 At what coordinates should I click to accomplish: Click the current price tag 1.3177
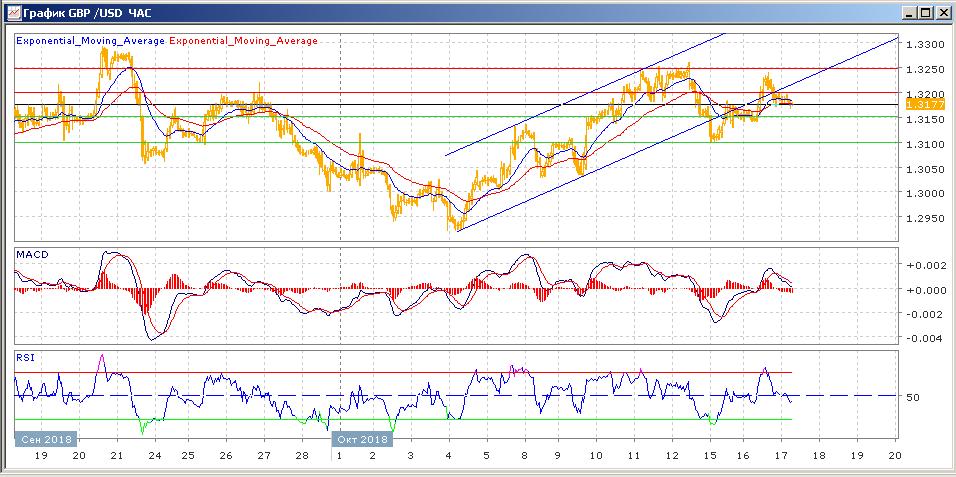(926, 105)
